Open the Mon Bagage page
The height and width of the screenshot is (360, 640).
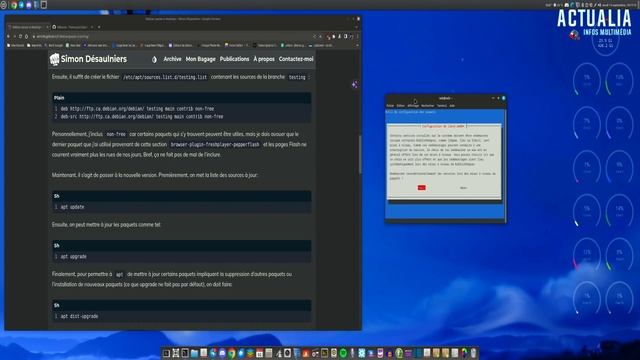click(200, 59)
